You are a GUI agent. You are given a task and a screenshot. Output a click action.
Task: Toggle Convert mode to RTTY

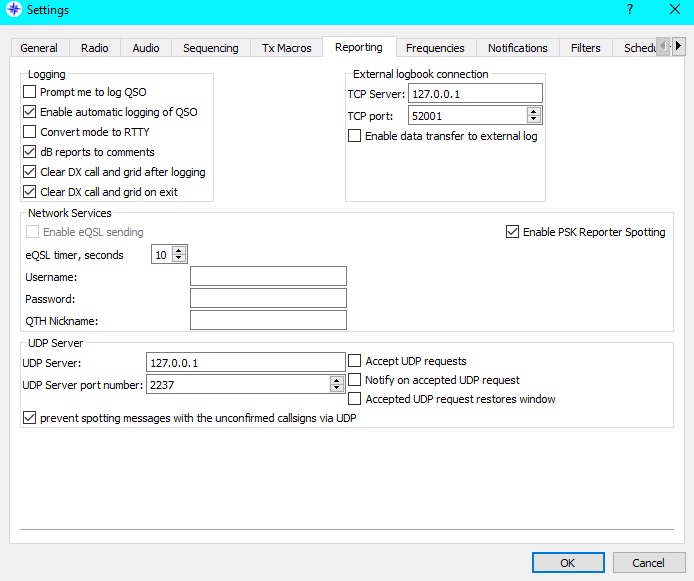pos(29,132)
